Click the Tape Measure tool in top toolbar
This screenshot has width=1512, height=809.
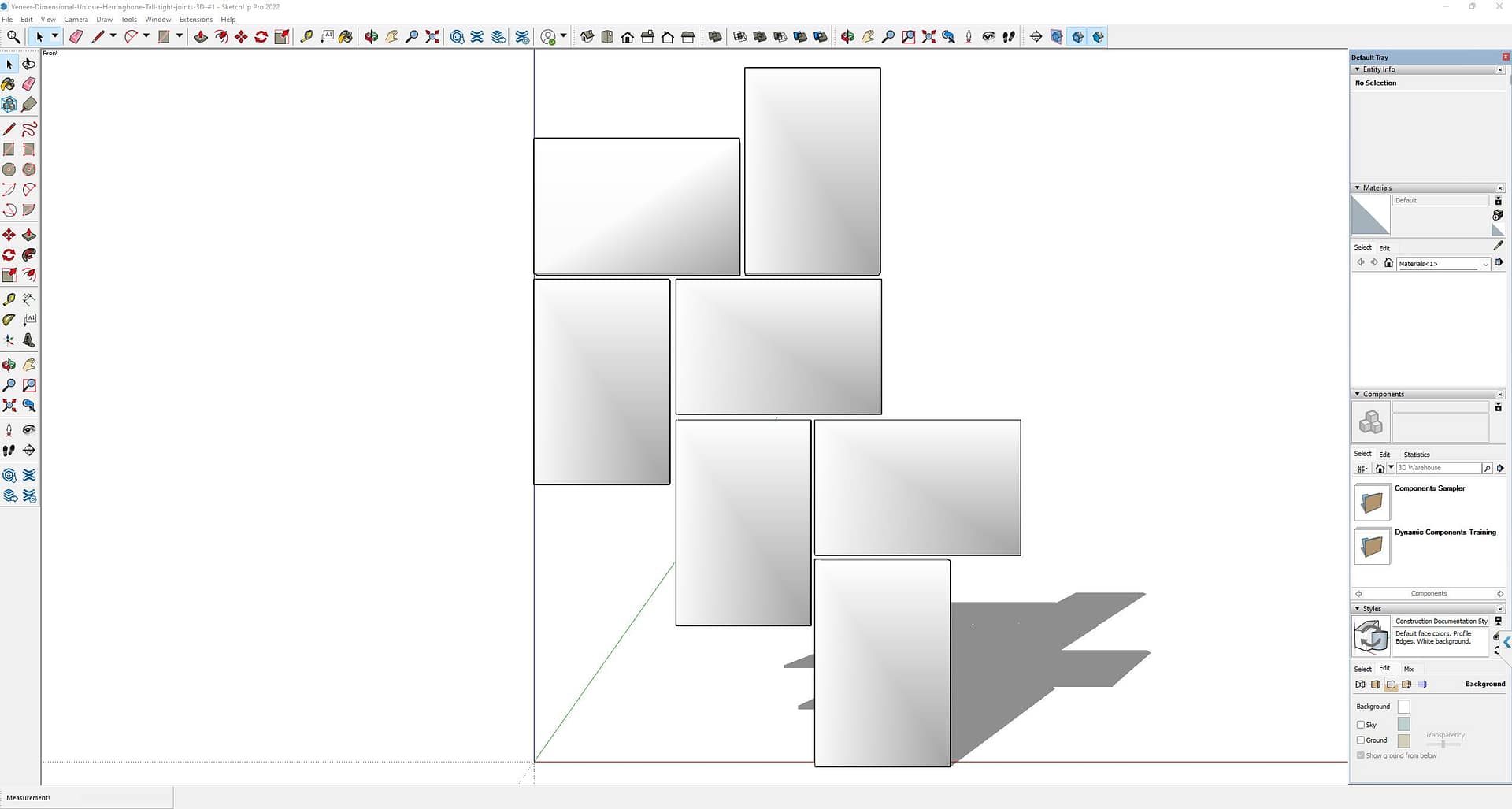(307, 37)
